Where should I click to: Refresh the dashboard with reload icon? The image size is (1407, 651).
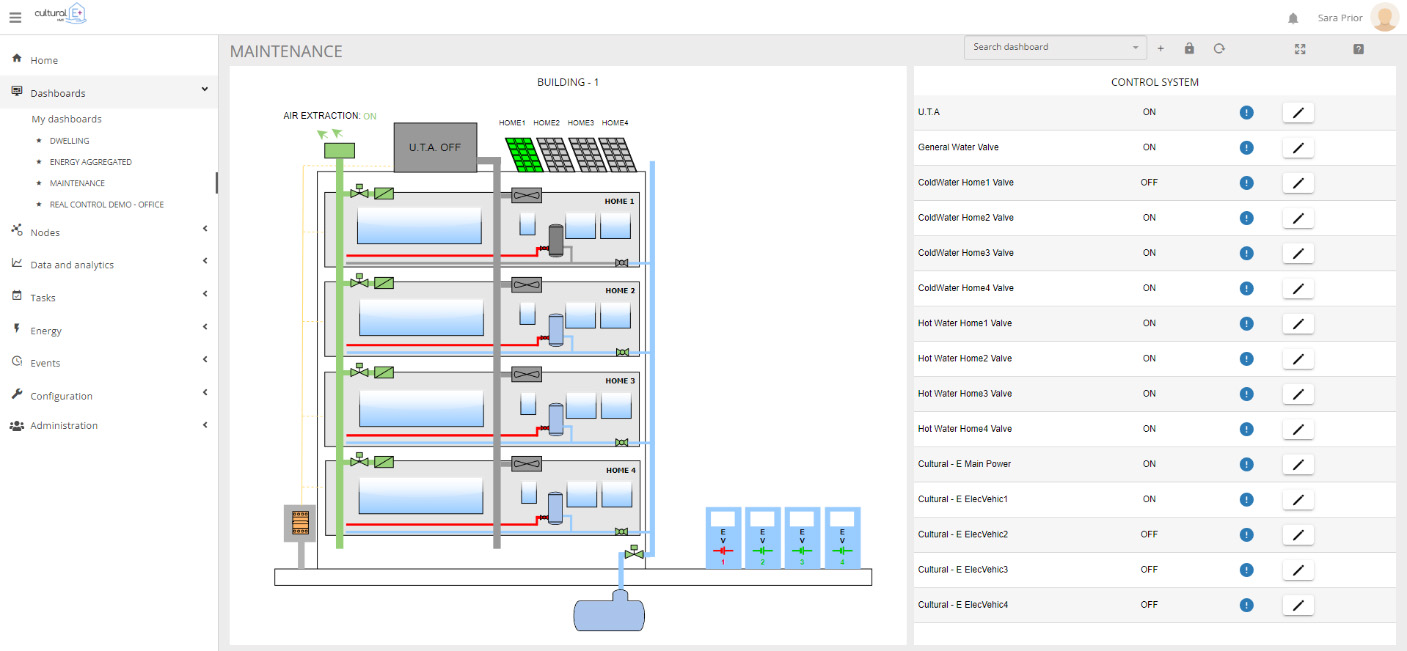point(1219,48)
